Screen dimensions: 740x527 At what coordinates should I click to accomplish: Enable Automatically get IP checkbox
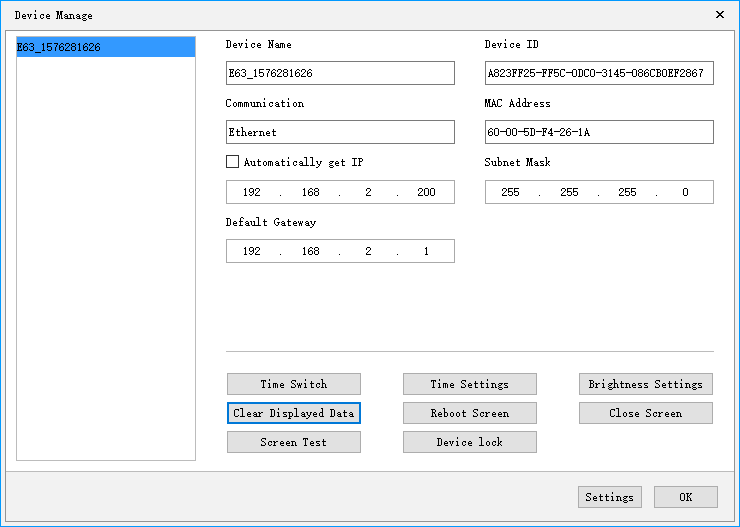(232, 162)
